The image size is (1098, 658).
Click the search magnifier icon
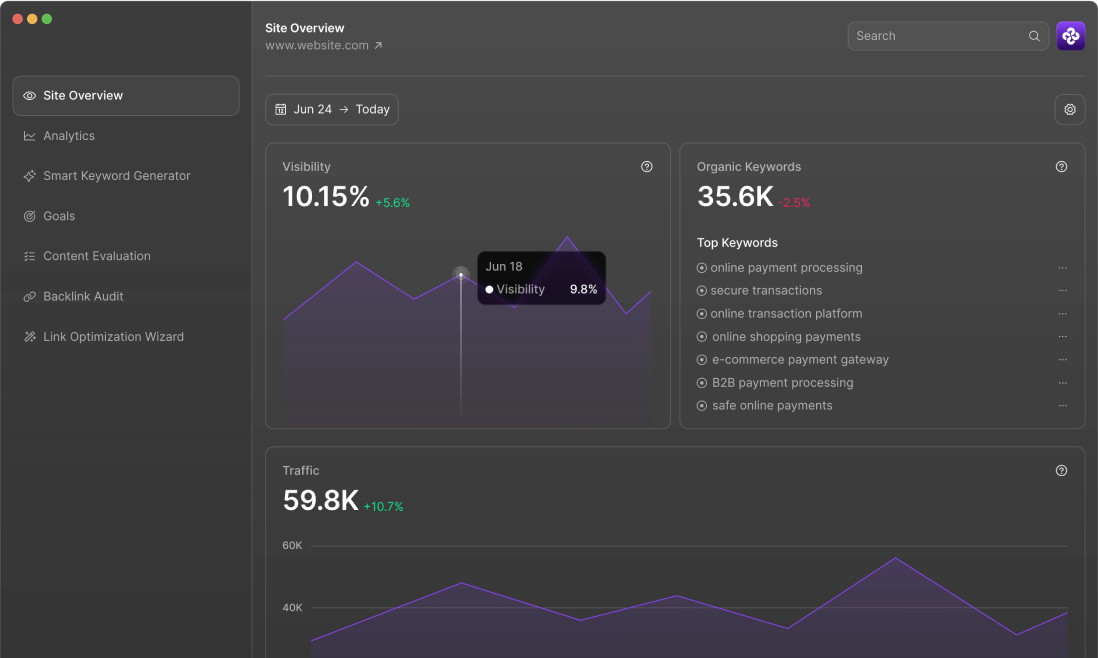[1034, 36]
